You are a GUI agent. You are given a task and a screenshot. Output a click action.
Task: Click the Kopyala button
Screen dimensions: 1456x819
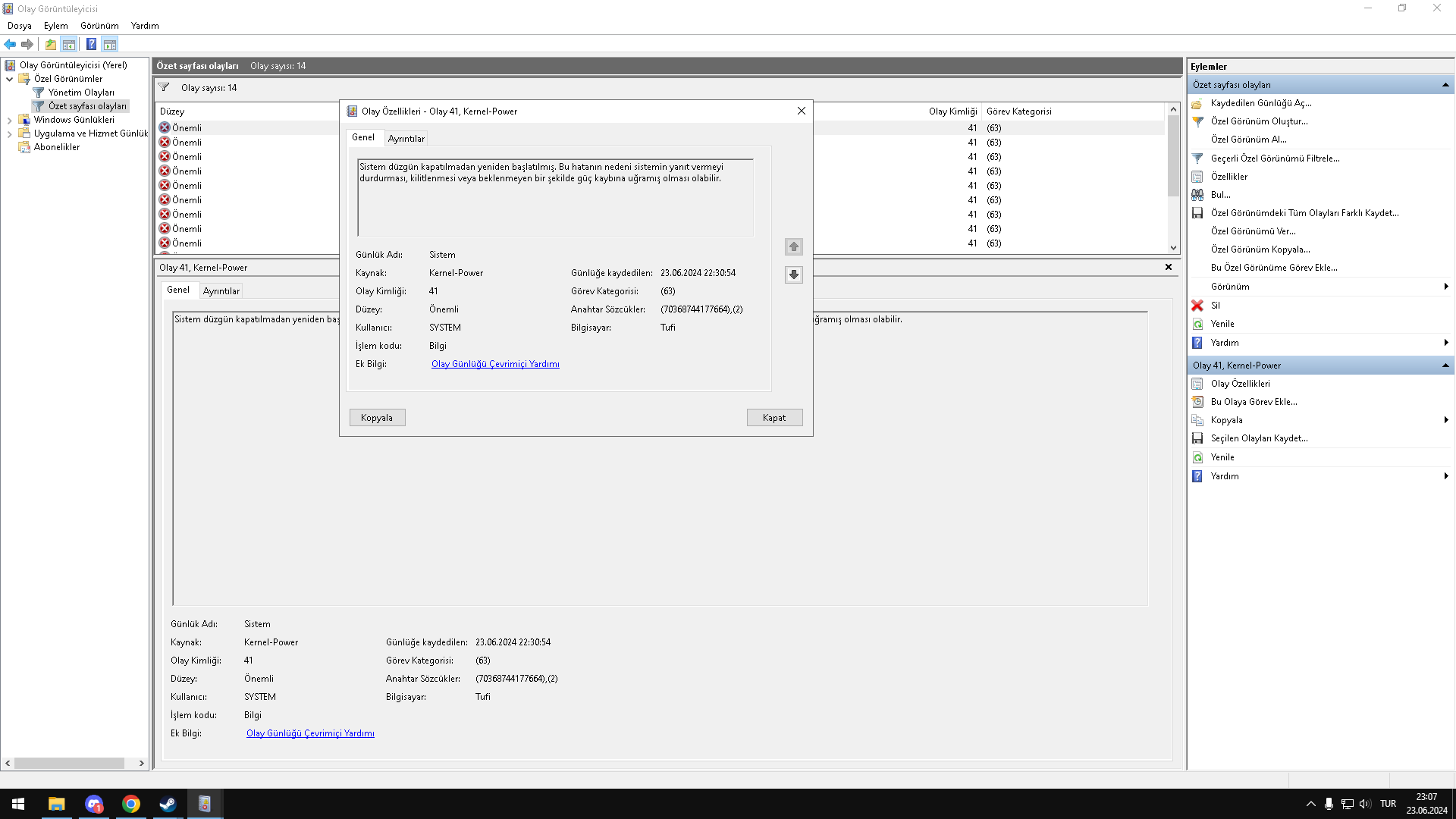(377, 418)
